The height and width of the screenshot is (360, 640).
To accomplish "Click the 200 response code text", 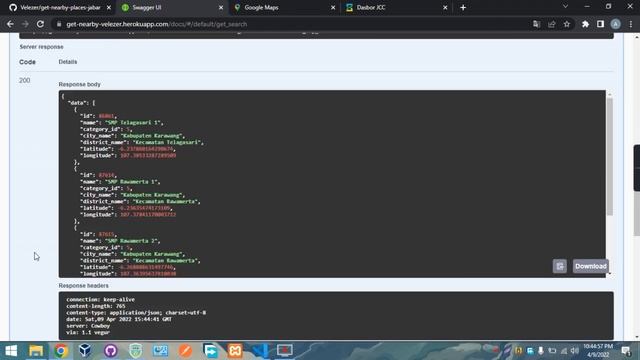I will tap(24, 80).
